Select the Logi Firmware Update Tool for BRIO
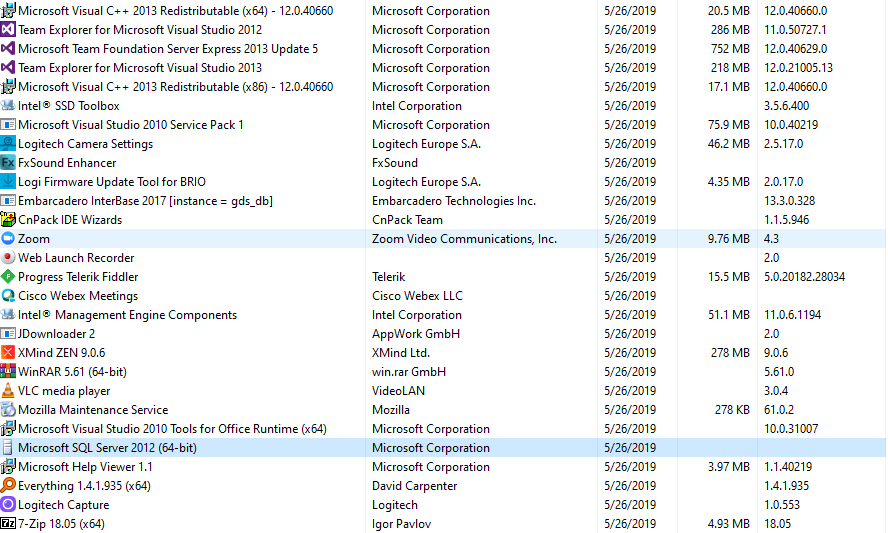888x533 pixels. [111, 182]
